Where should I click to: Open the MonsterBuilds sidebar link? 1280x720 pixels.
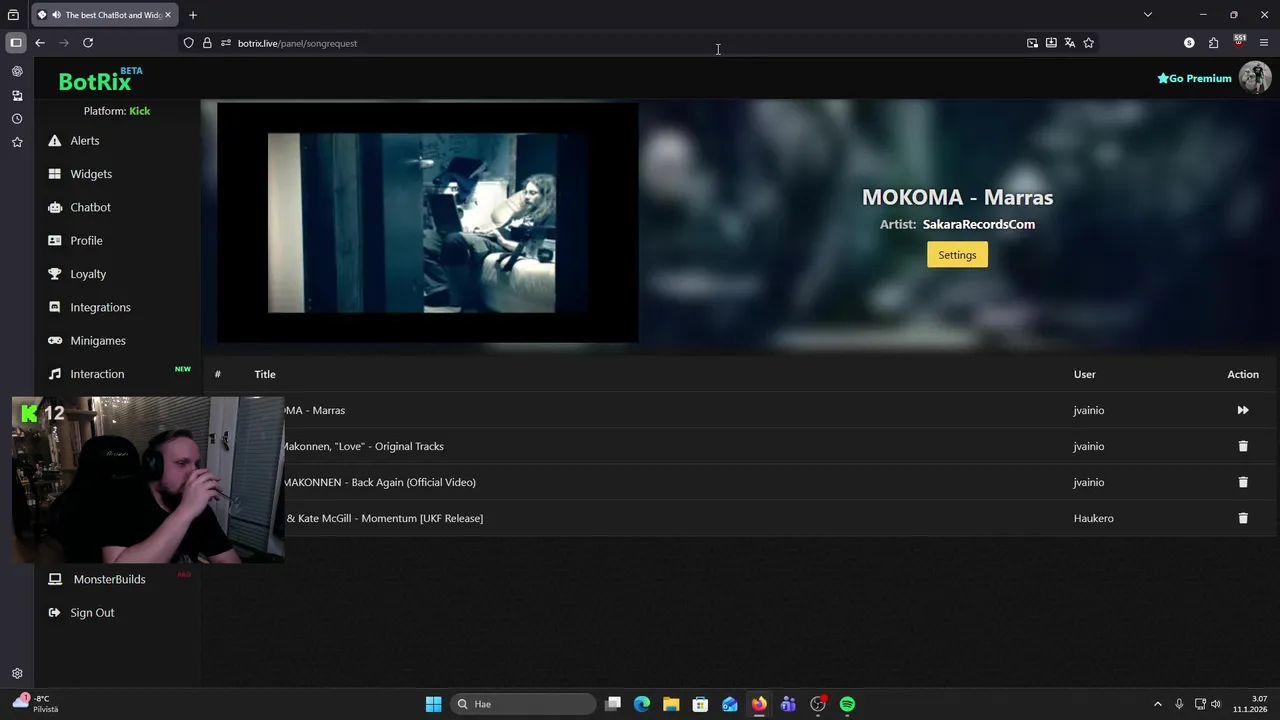point(109,579)
